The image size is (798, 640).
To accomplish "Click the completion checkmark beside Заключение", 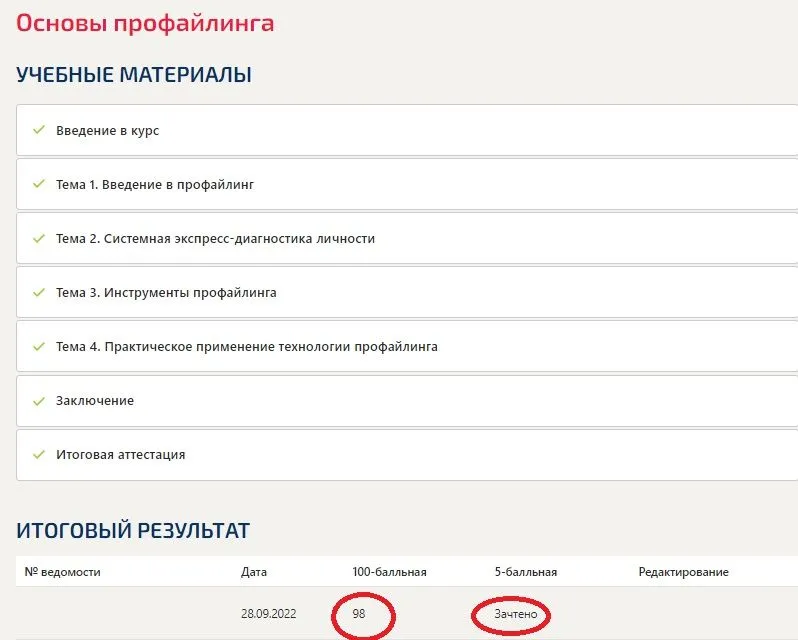I will 39,400.
